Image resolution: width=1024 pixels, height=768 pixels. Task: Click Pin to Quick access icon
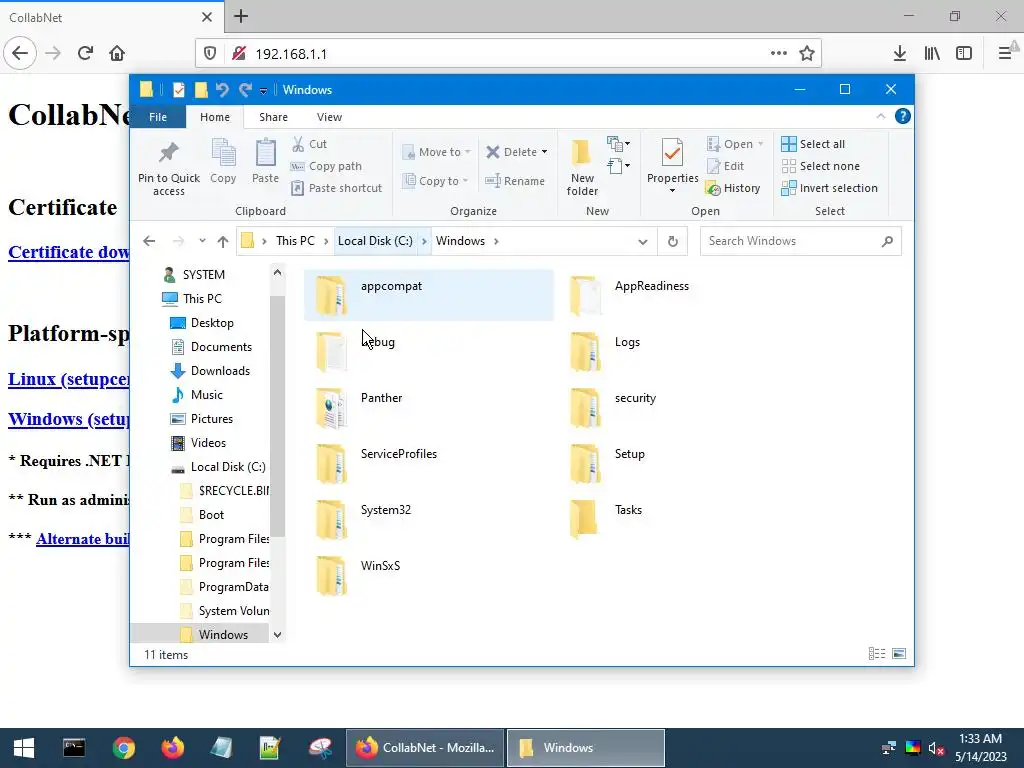click(x=168, y=152)
